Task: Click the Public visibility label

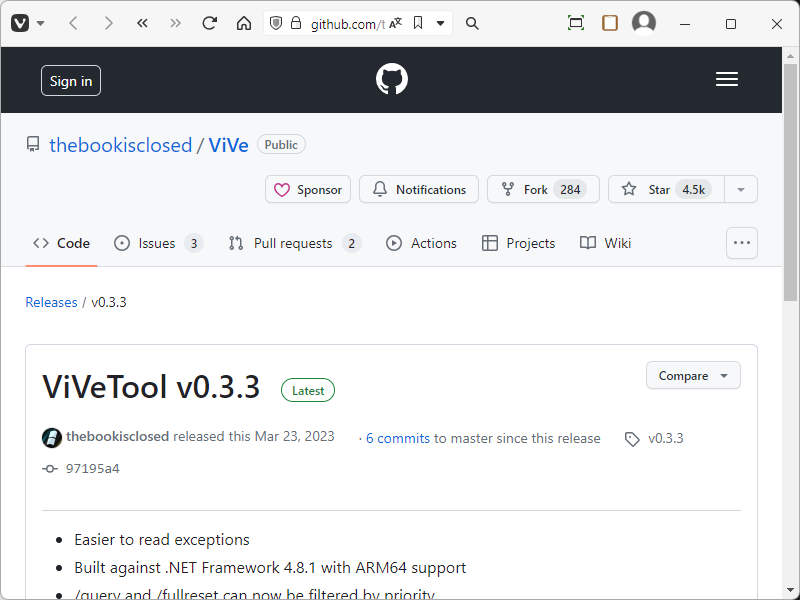Action: 281,145
